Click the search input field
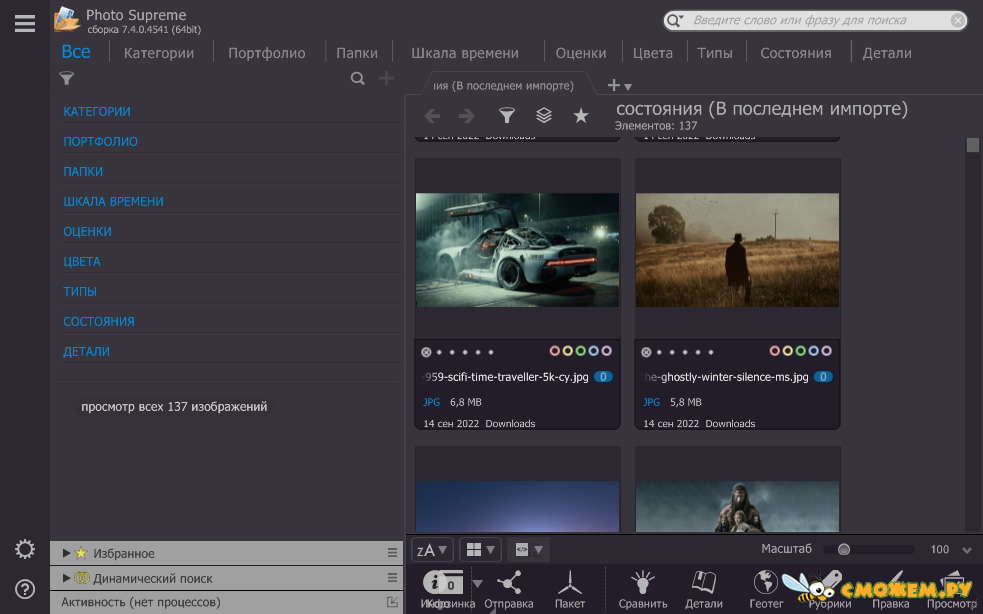This screenshot has height=614, width=983. [815, 21]
